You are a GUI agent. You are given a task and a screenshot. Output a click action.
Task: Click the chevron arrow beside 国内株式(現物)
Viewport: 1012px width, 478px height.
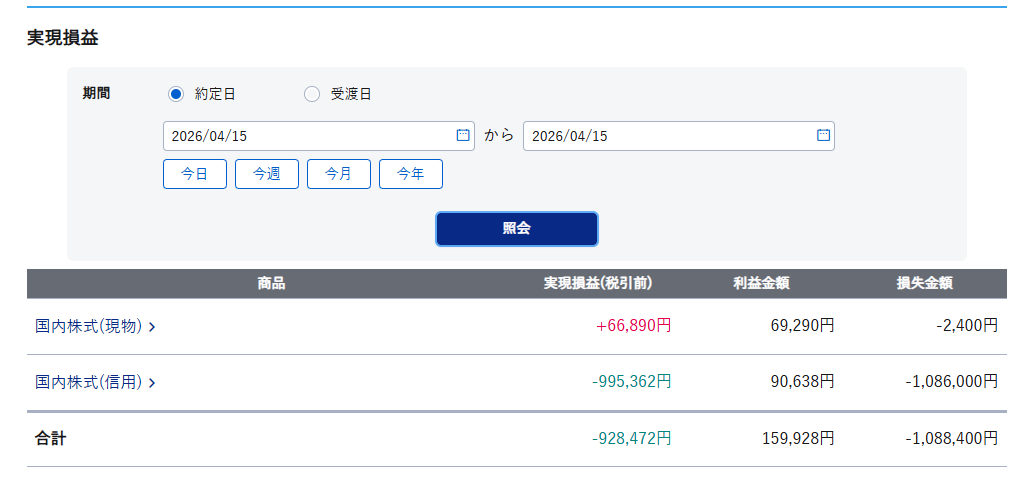click(152, 326)
